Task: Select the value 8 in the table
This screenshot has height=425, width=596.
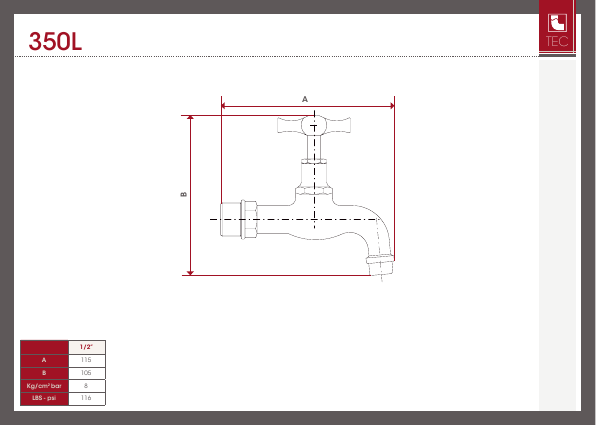Action: pos(87,385)
